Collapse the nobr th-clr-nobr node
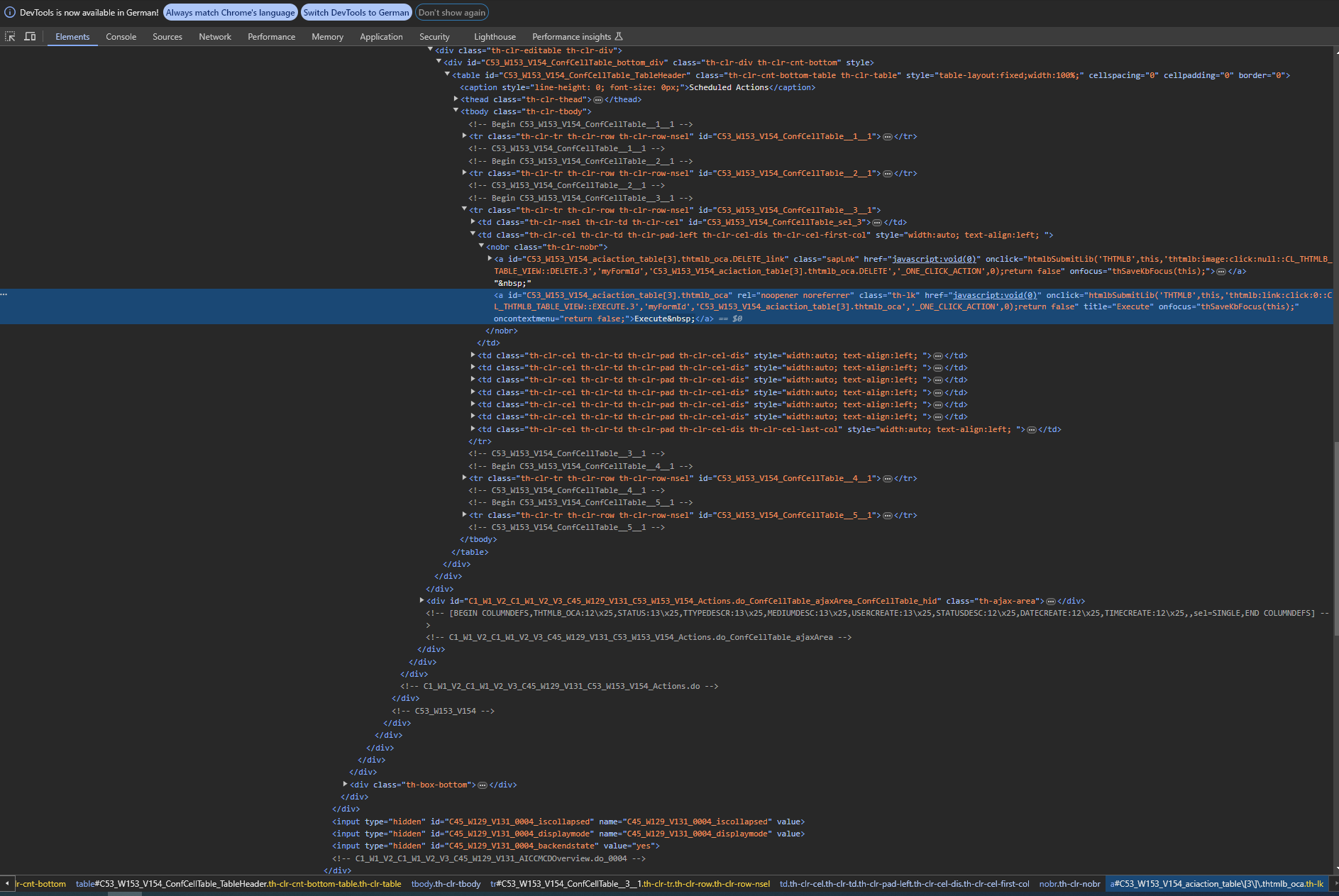Screen dimensions: 1339x896 coord(481,246)
